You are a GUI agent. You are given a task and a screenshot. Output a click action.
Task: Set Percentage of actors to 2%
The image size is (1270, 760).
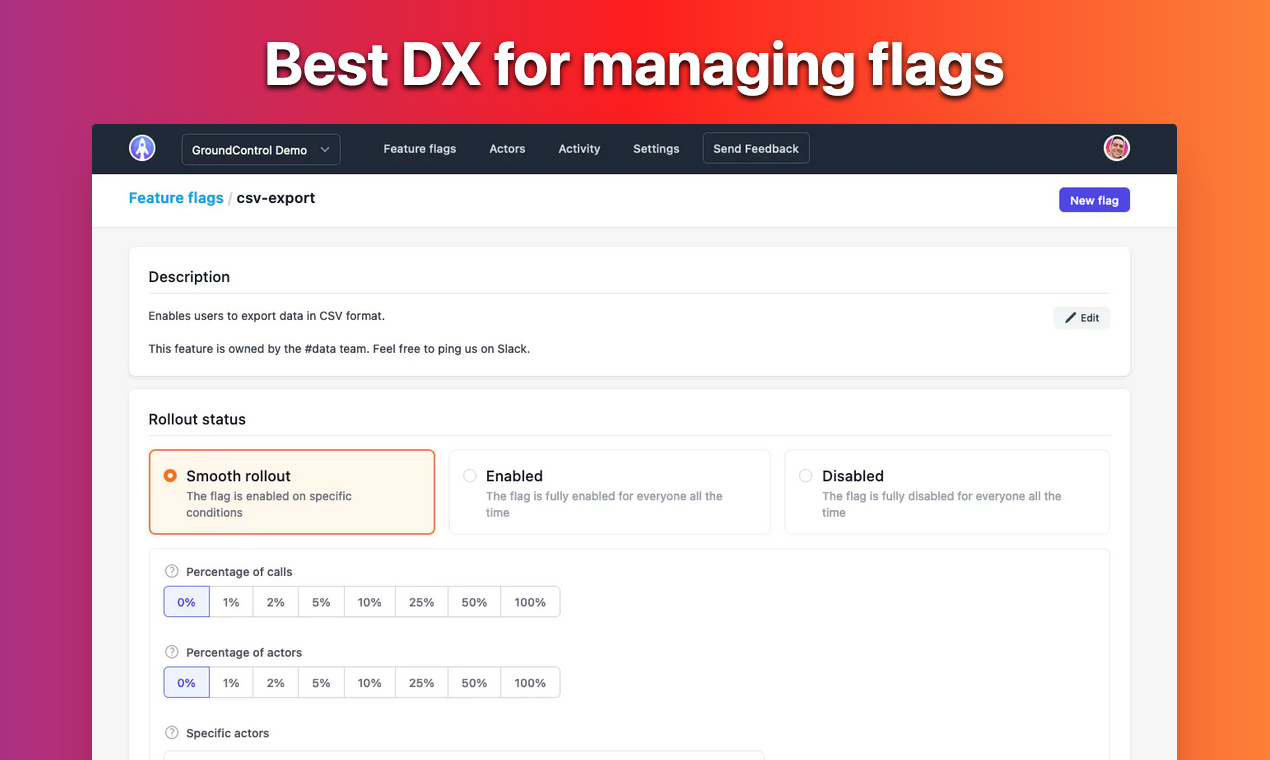pyautogui.click(x=276, y=683)
